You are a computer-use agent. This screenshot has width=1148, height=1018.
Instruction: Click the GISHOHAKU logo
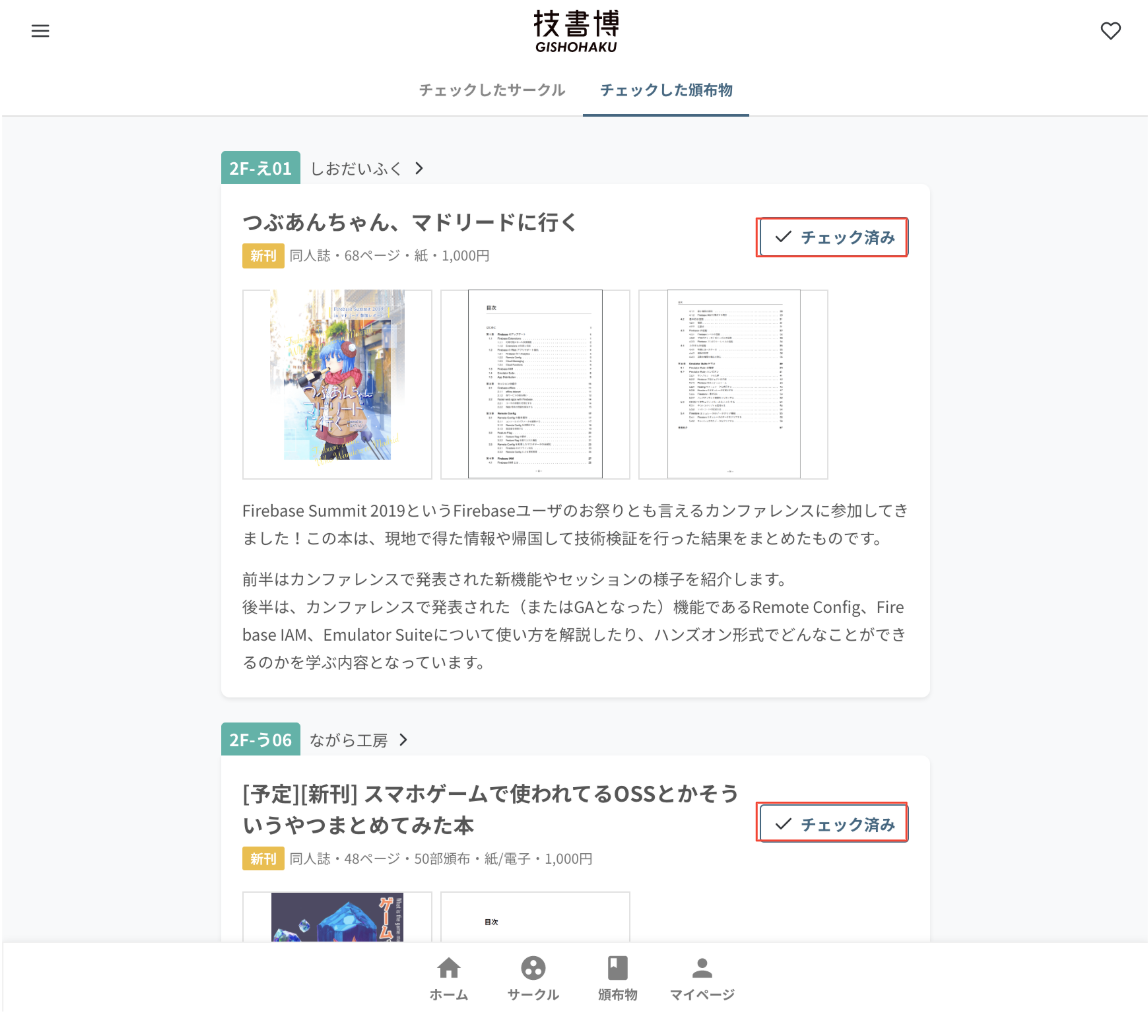coord(576,31)
